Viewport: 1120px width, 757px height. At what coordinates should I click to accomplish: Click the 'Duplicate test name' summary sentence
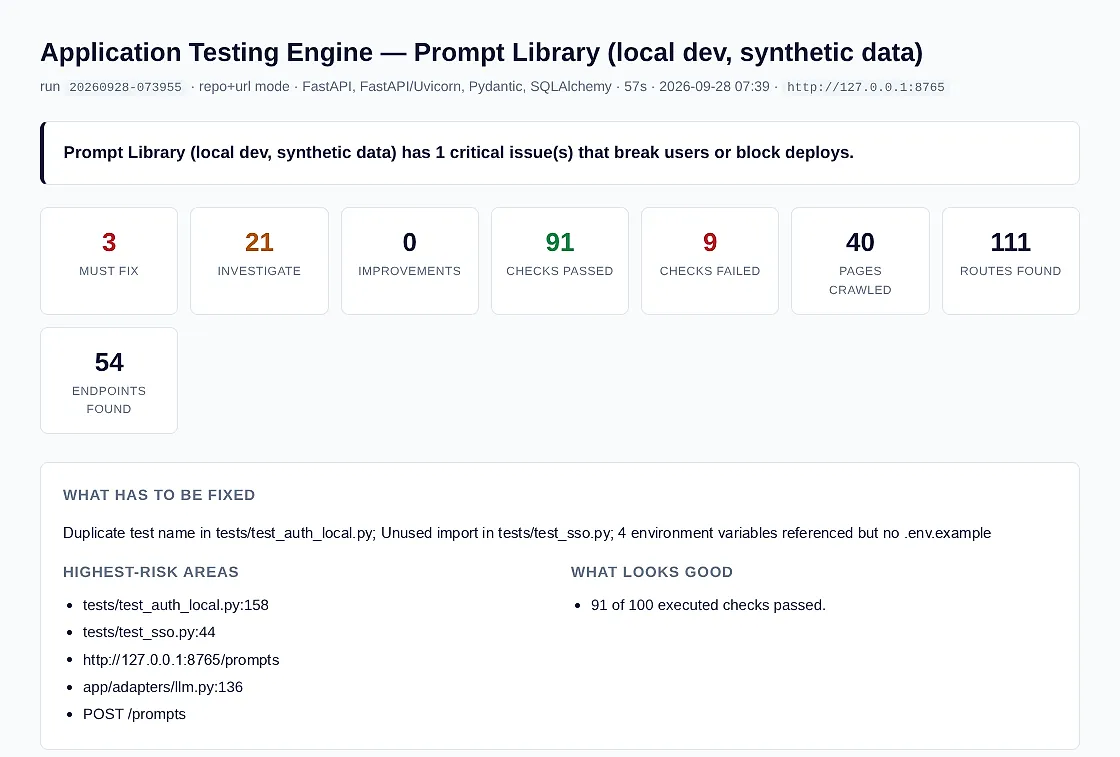526,533
